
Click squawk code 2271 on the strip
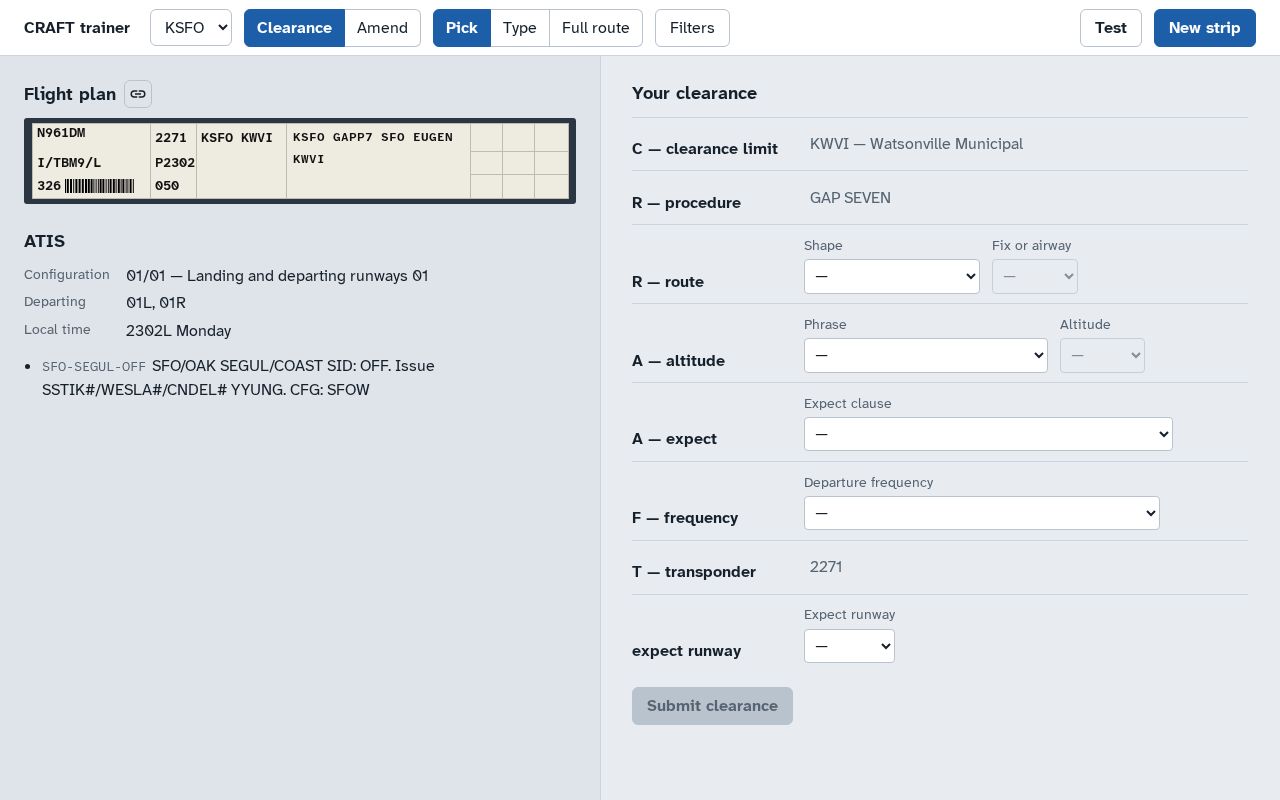(171, 138)
